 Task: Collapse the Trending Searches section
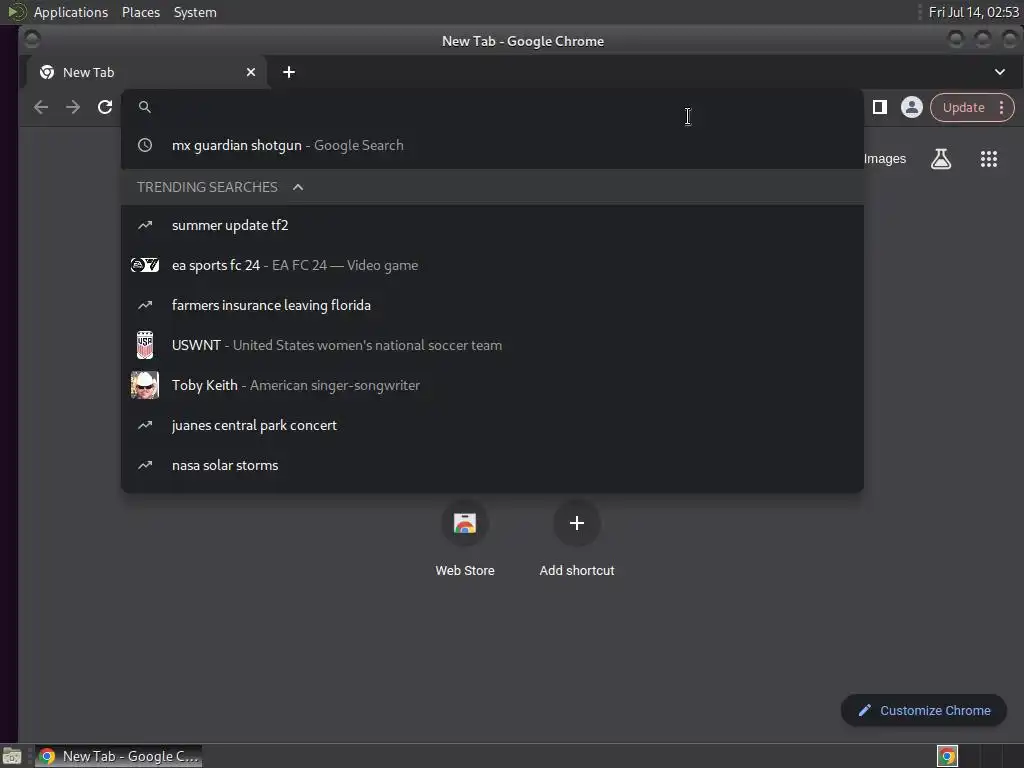pyautogui.click(x=298, y=187)
